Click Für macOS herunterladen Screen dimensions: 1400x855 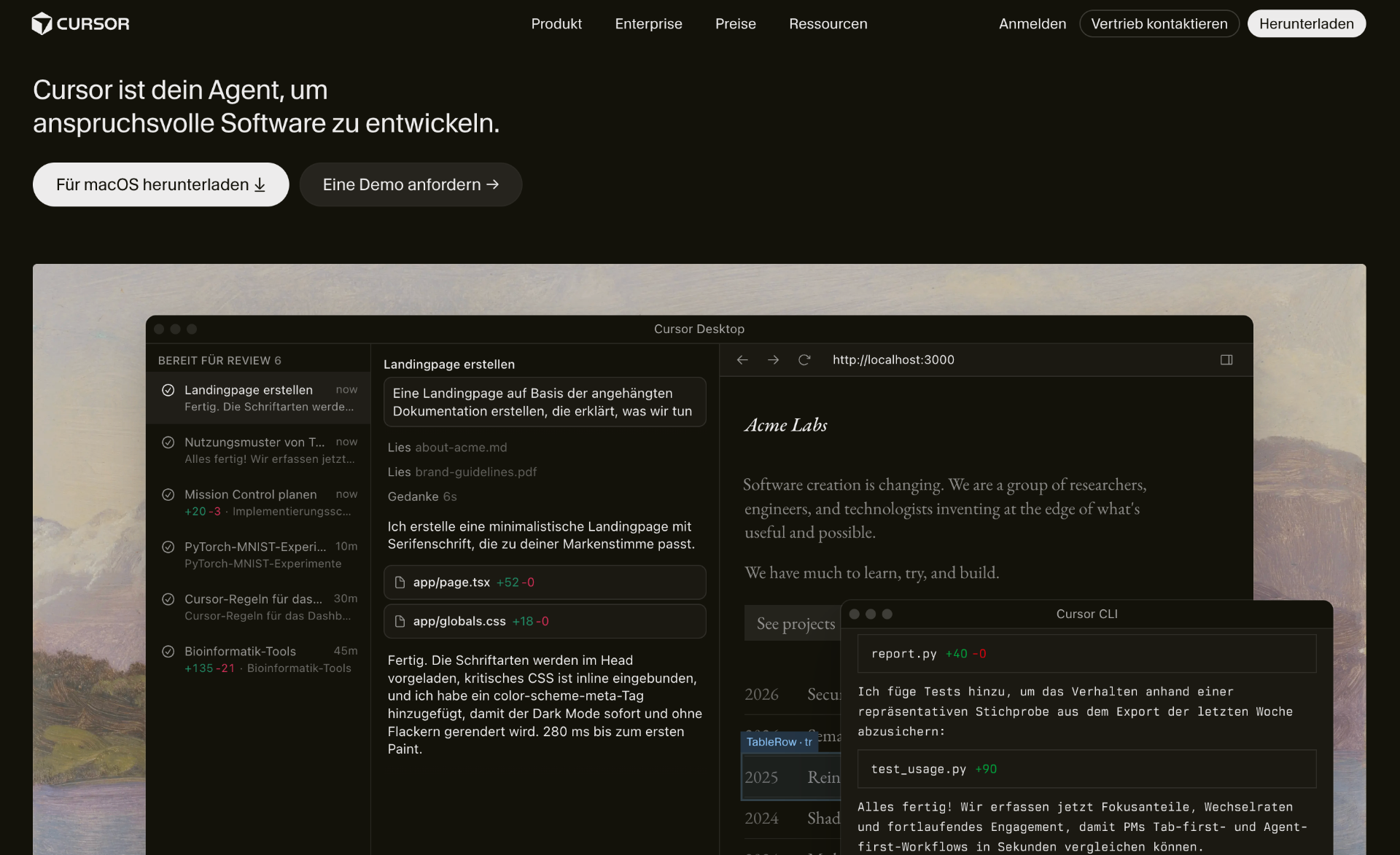[161, 184]
